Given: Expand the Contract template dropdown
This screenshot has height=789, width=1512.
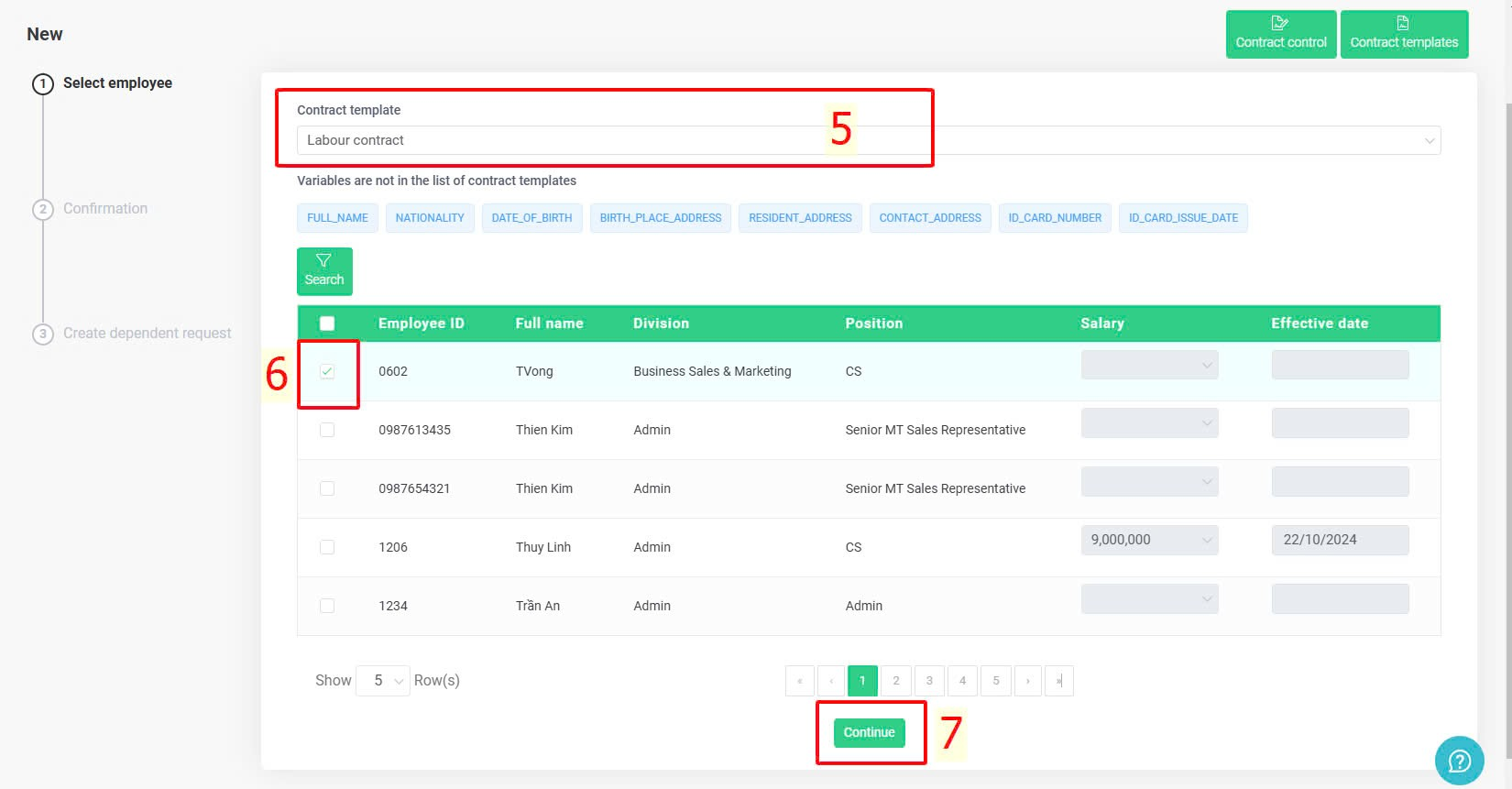Looking at the screenshot, I should click(x=869, y=140).
